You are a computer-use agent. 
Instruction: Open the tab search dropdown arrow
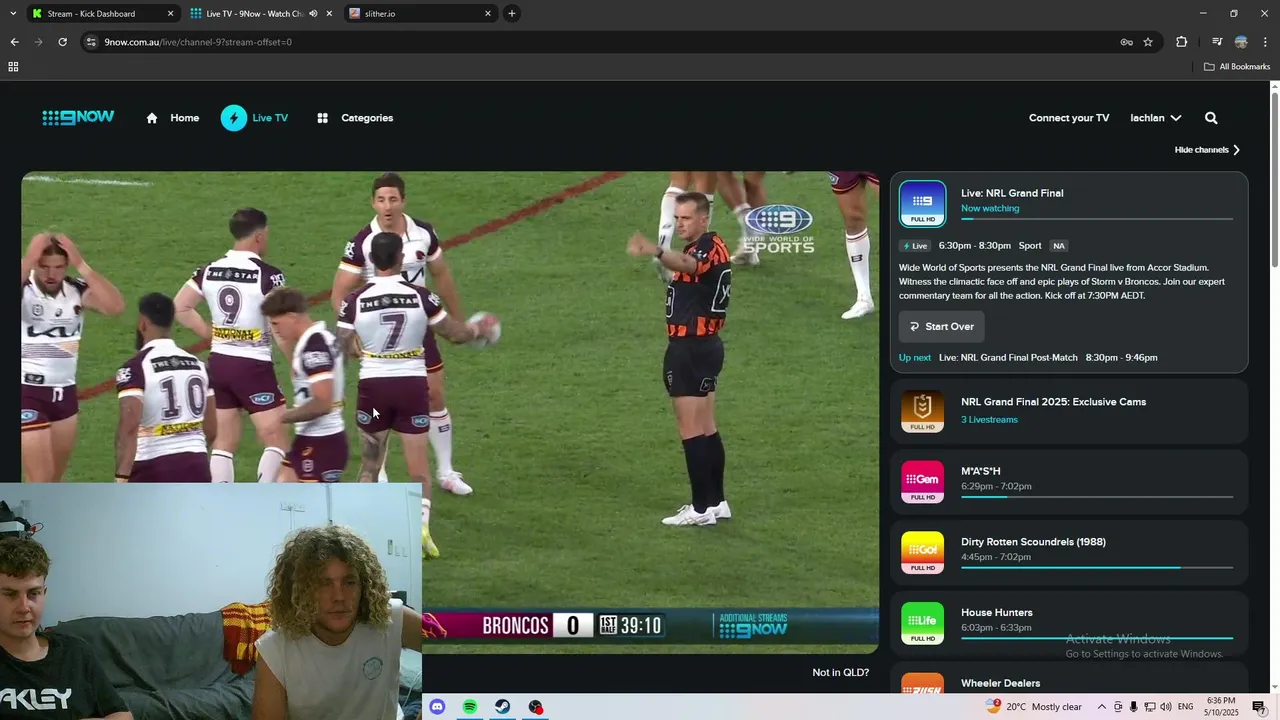point(13,14)
